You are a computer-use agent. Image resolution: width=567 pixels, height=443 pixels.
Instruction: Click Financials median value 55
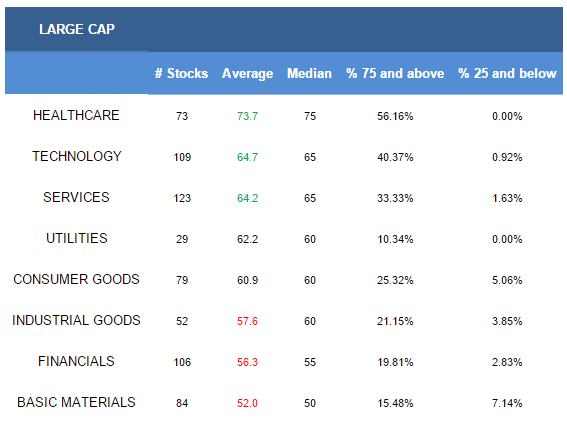pos(310,362)
